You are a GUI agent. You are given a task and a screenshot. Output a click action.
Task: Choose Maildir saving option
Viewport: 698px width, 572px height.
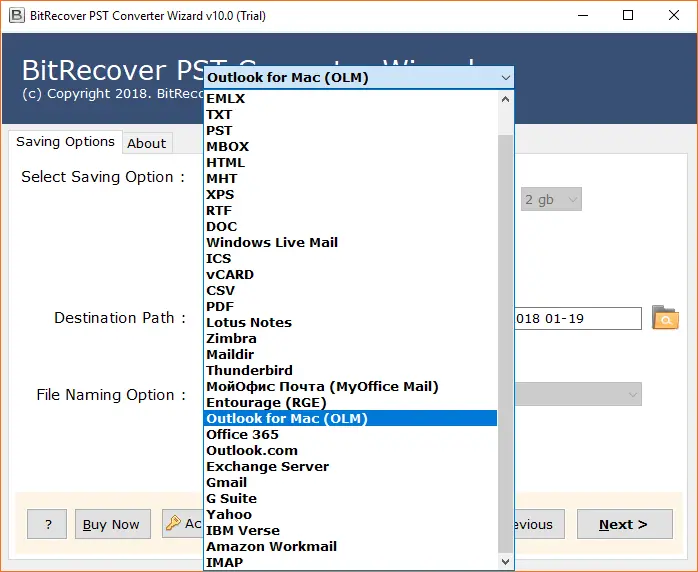tap(350, 355)
